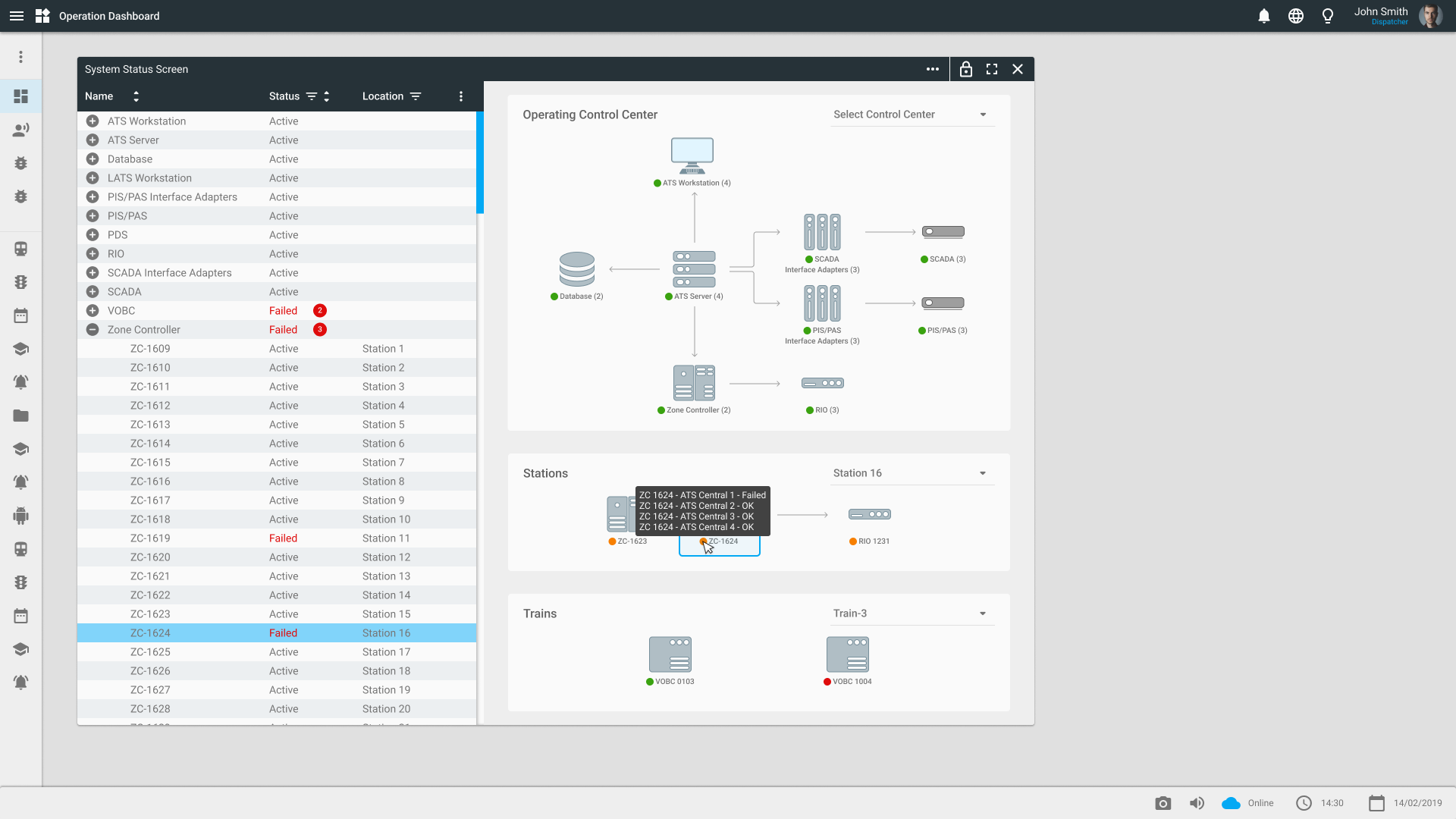This screenshot has width=1456, height=819.
Task: Click the VOBC 1004 train device
Action: coord(847,655)
